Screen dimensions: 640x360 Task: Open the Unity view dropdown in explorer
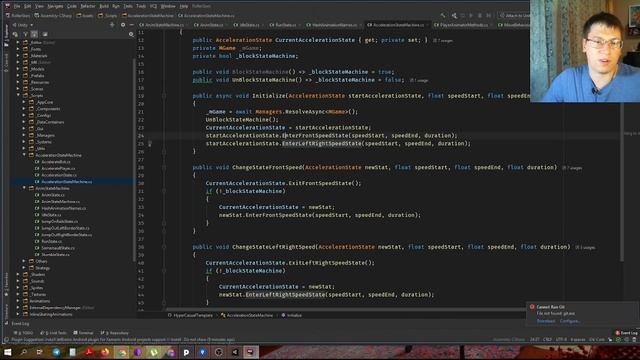(22, 25)
